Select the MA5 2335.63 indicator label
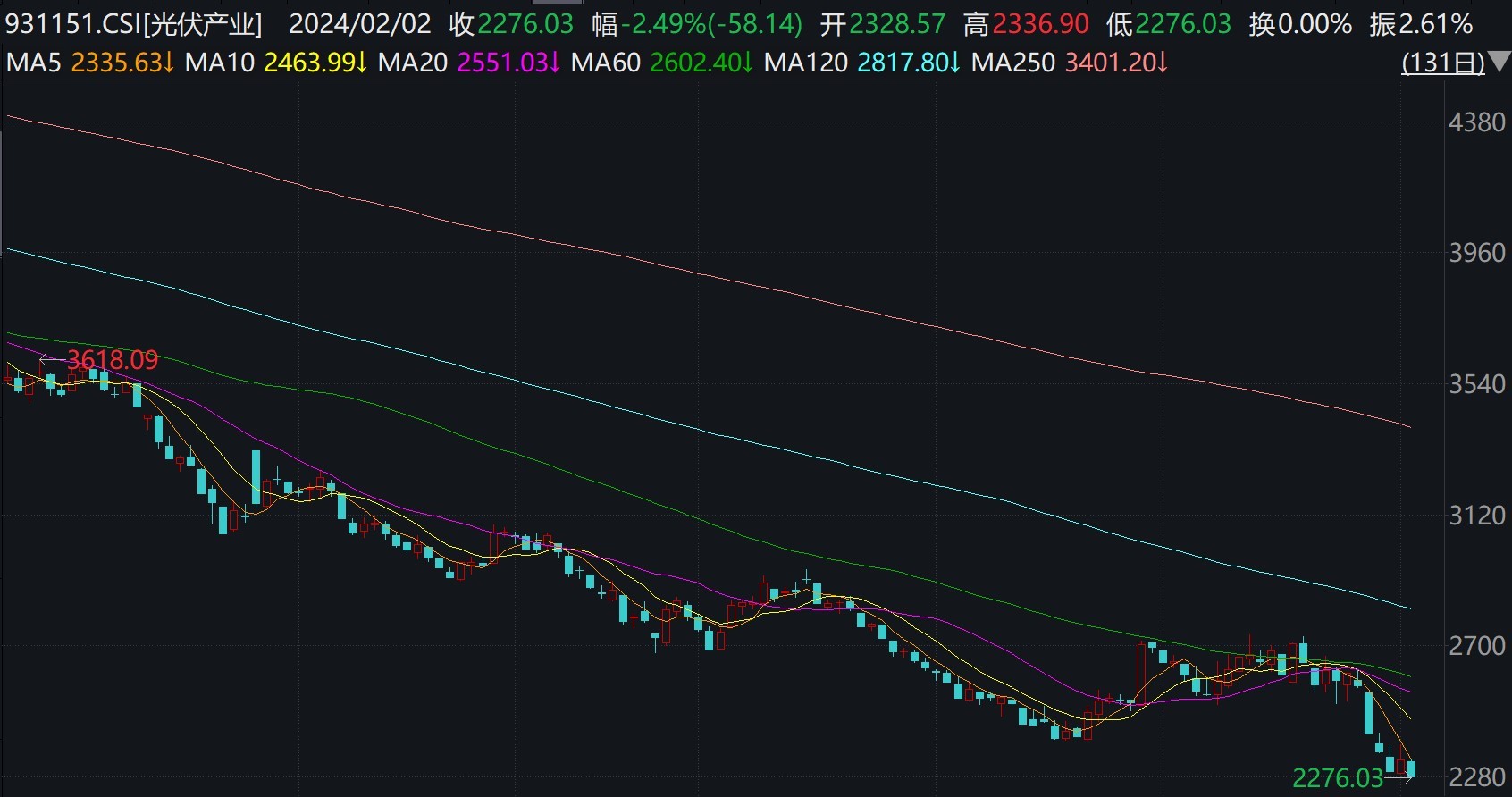The image size is (1512, 797). [90, 63]
